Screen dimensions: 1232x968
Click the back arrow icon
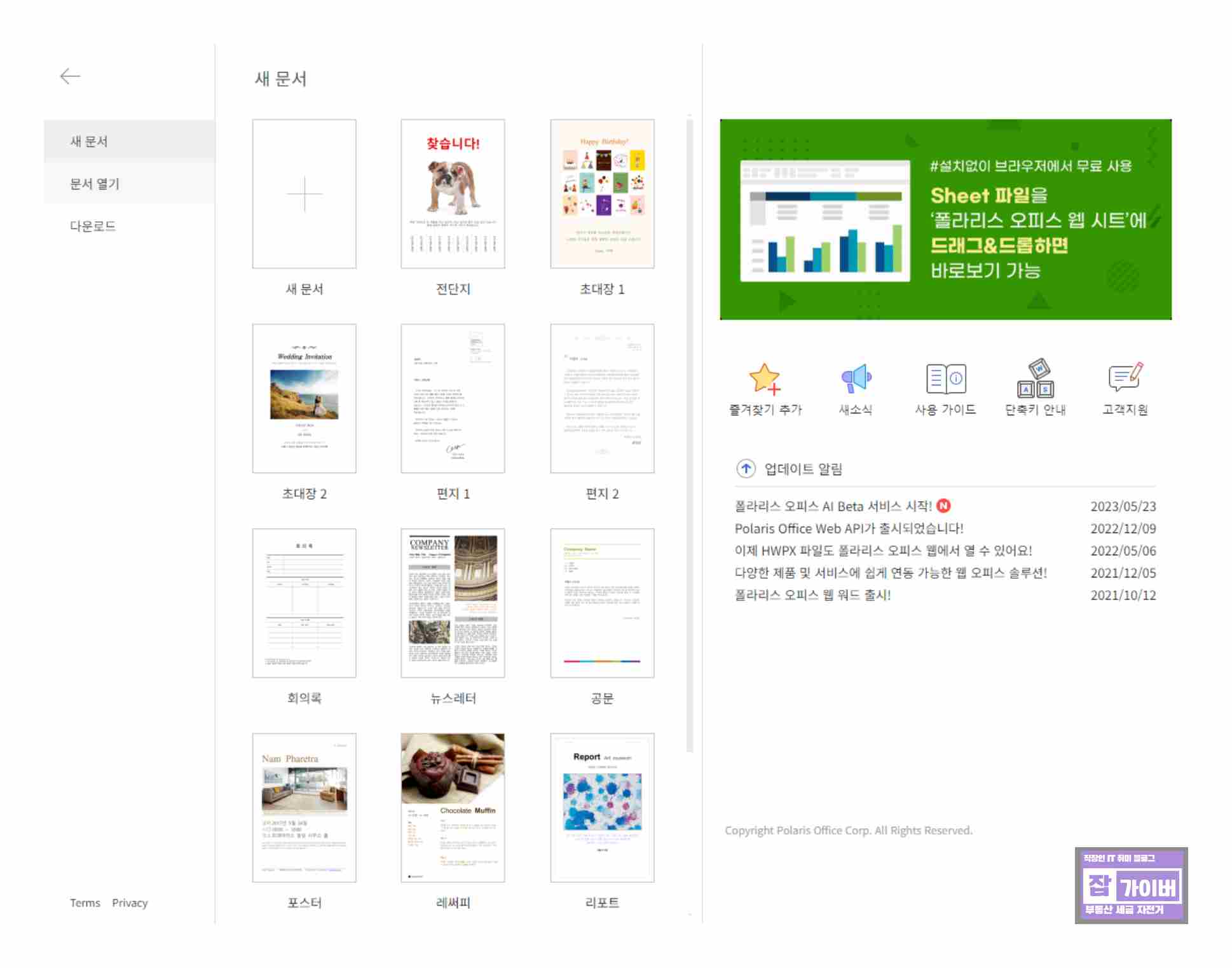70,76
